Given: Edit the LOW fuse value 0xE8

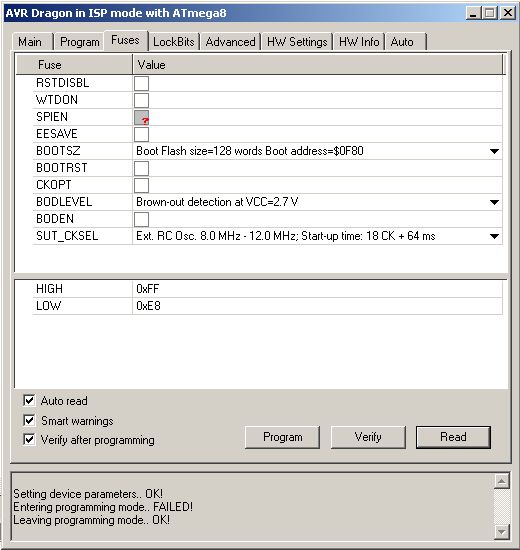Looking at the screenshot, I should (317, 306).
